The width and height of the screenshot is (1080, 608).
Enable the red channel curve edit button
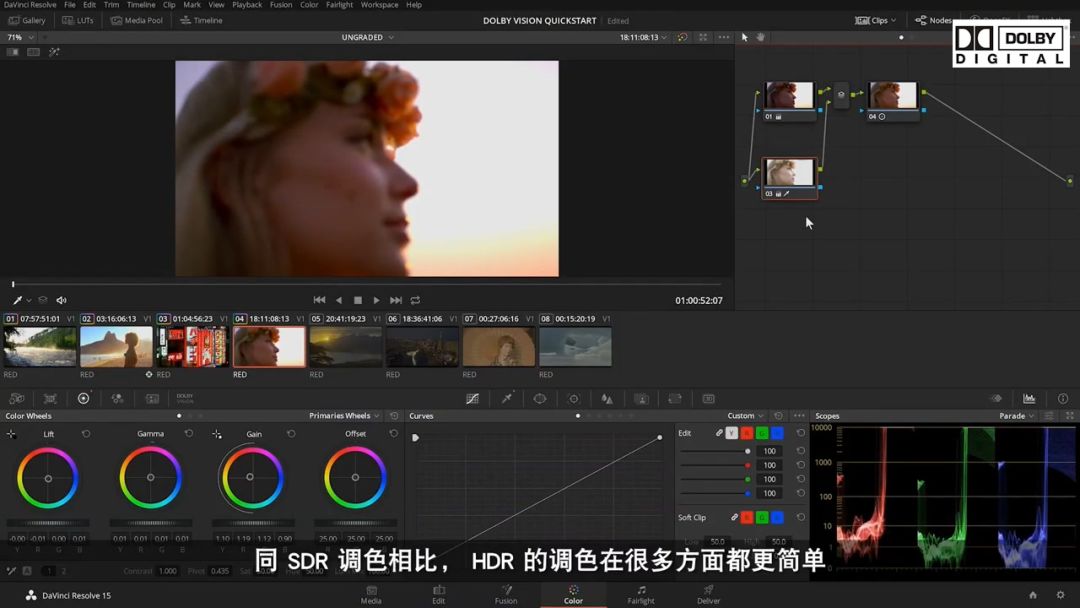[747, 433]
